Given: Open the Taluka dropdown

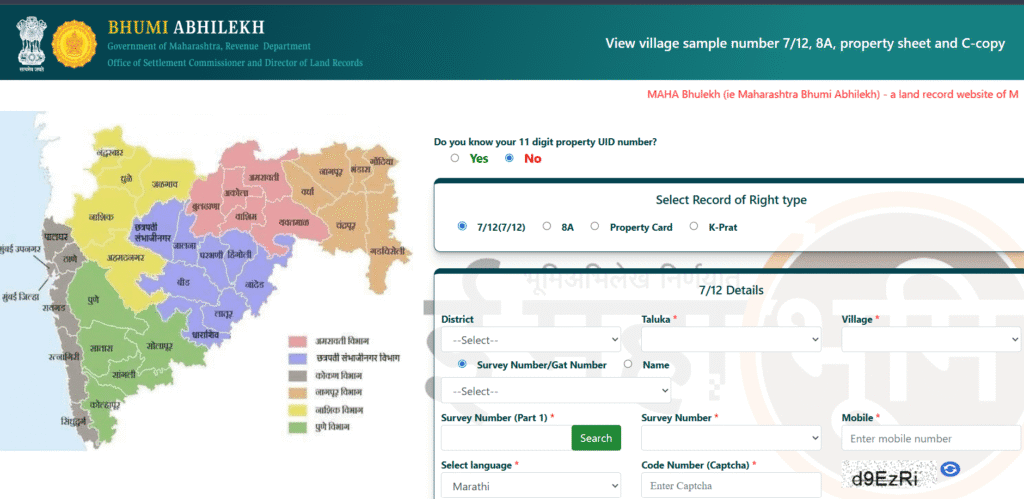Looking at the screenshot, I should tap(731, 340).
